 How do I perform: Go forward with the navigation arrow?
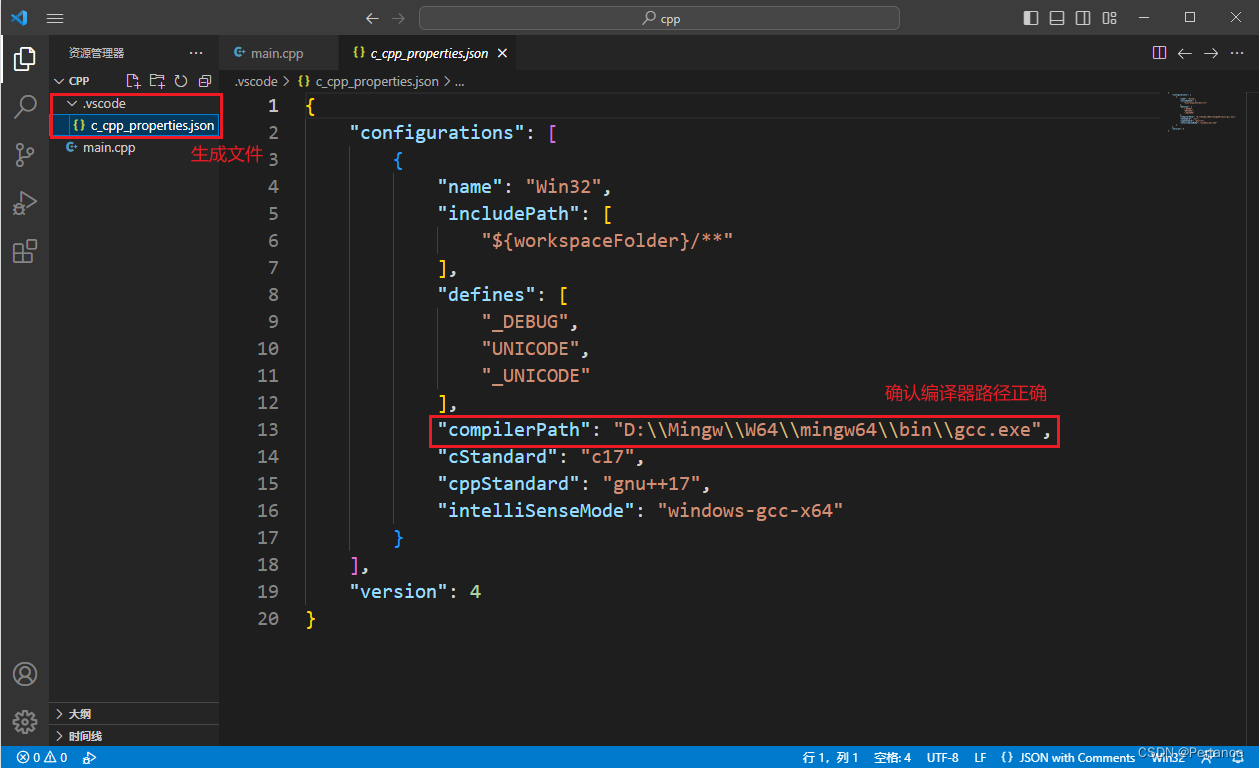[x=398, y=18]
